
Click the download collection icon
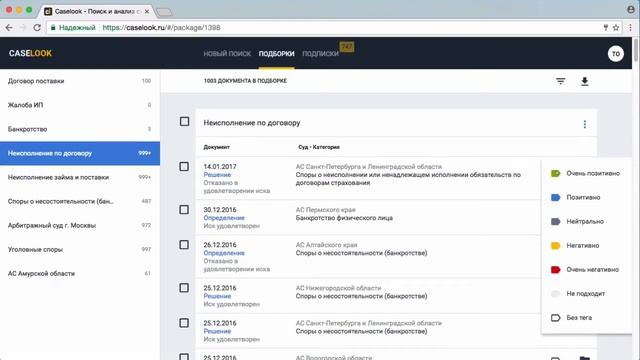tap(584, 81)
